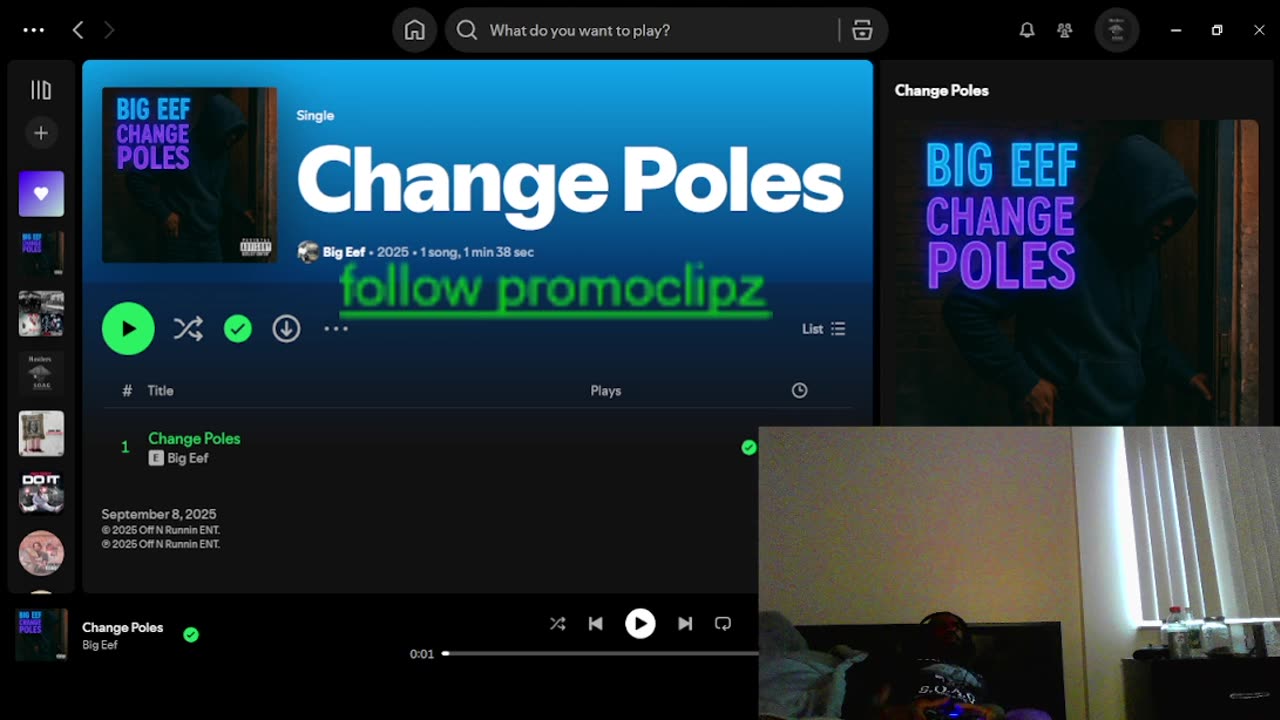Click the Title column header
The height and width of the screenshot is (720, 1280).
[160, 391]
